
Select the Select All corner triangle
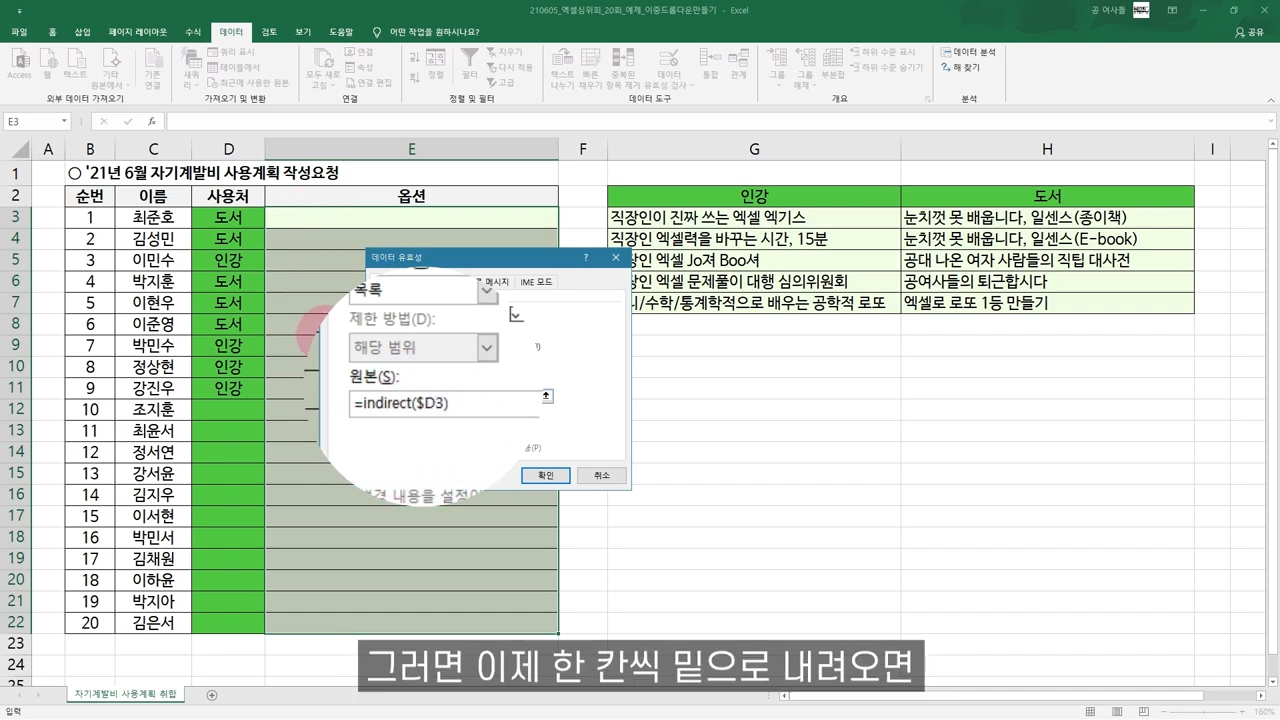pos(20,149)
